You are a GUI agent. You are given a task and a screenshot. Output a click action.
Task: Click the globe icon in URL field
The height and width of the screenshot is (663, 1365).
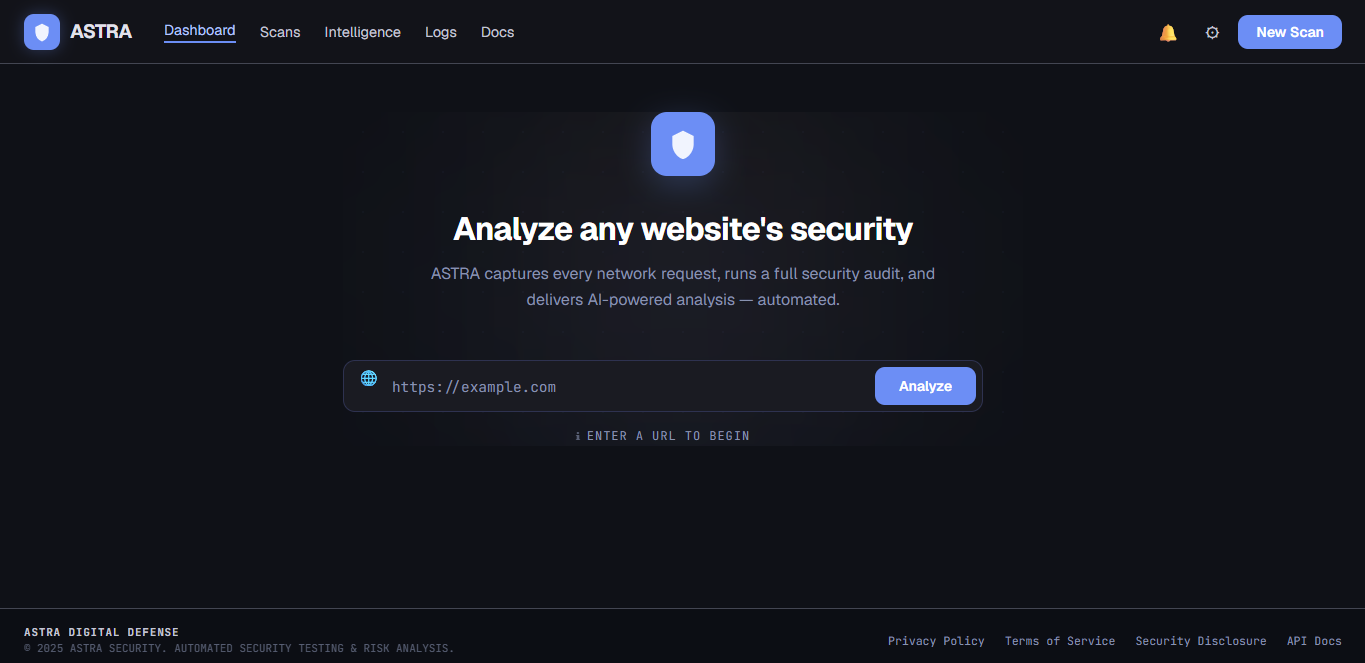[369, 378]
